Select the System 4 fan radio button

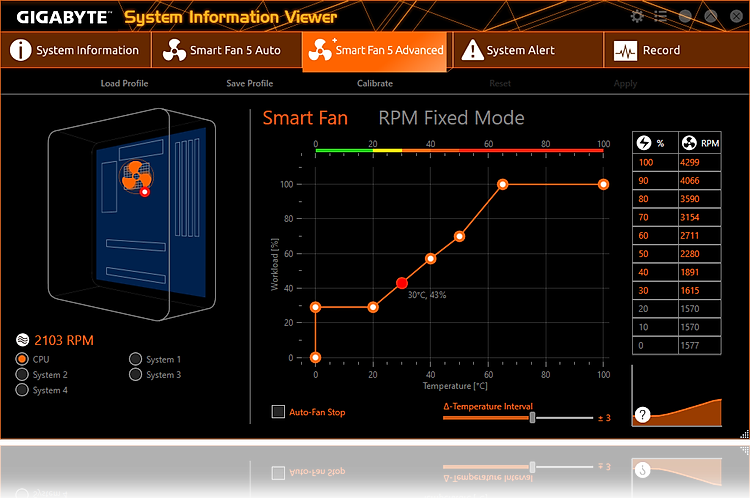22,390
